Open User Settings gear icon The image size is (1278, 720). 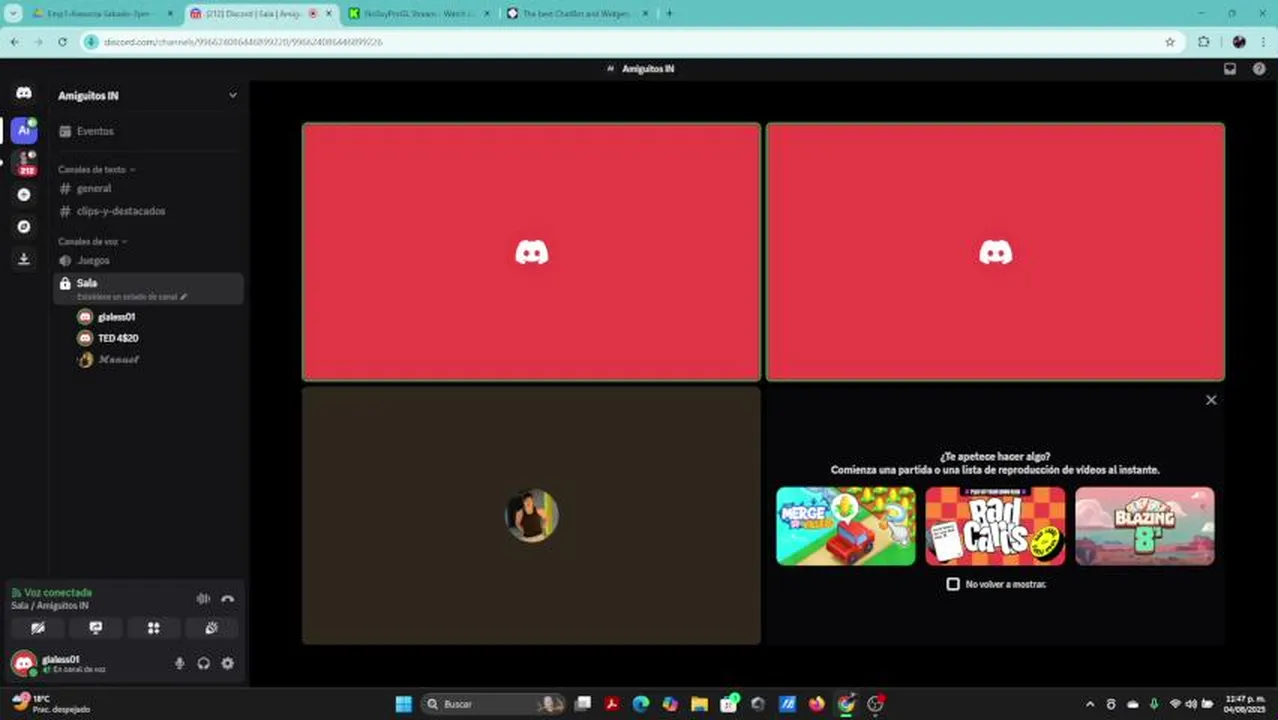pos(228,663)
